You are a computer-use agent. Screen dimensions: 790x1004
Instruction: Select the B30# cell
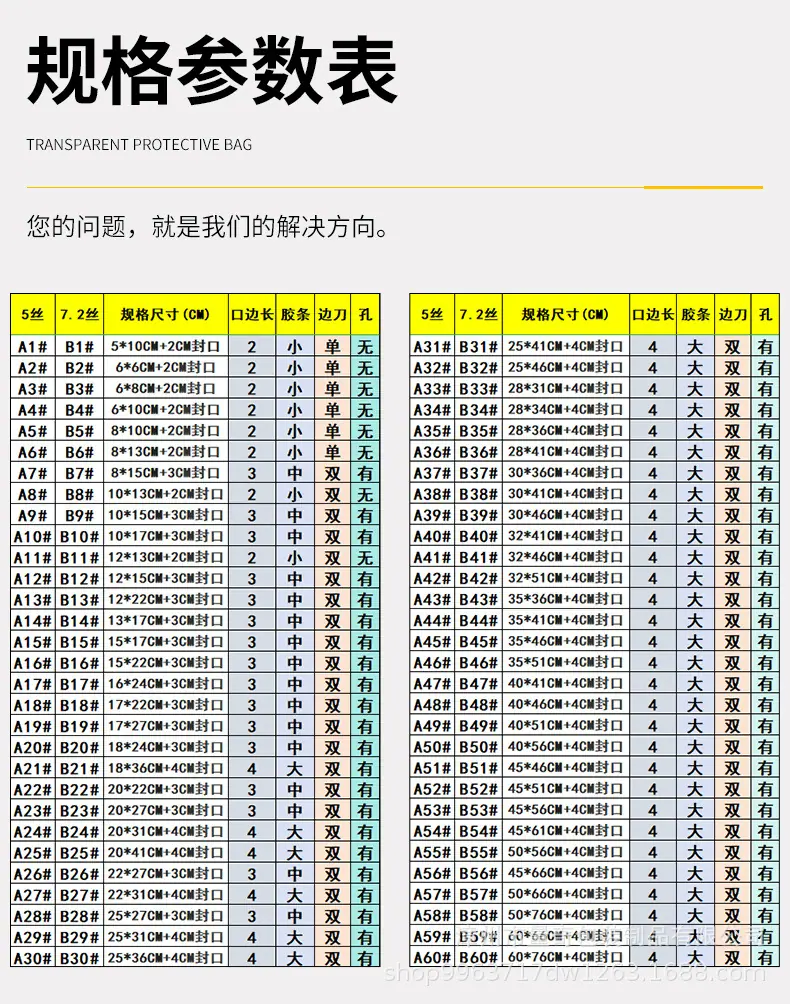coord(79,958)
